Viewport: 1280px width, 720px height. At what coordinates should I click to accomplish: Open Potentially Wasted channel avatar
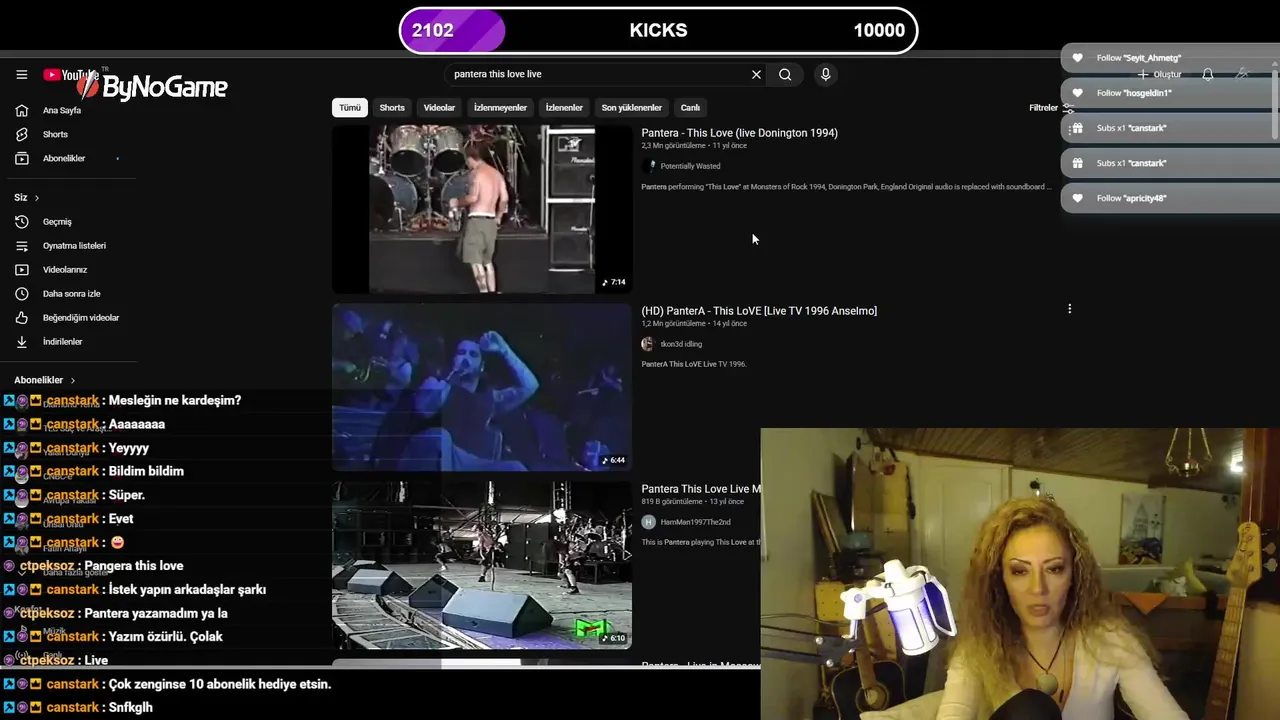(x=649, y=166)
